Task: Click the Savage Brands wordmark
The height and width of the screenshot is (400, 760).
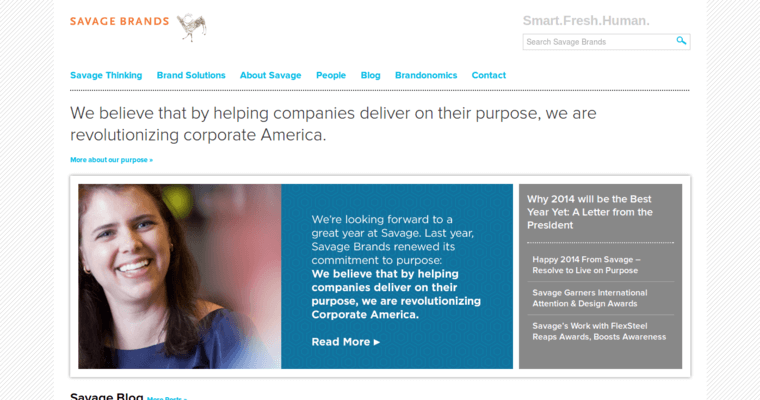Action: click(119, 21)
